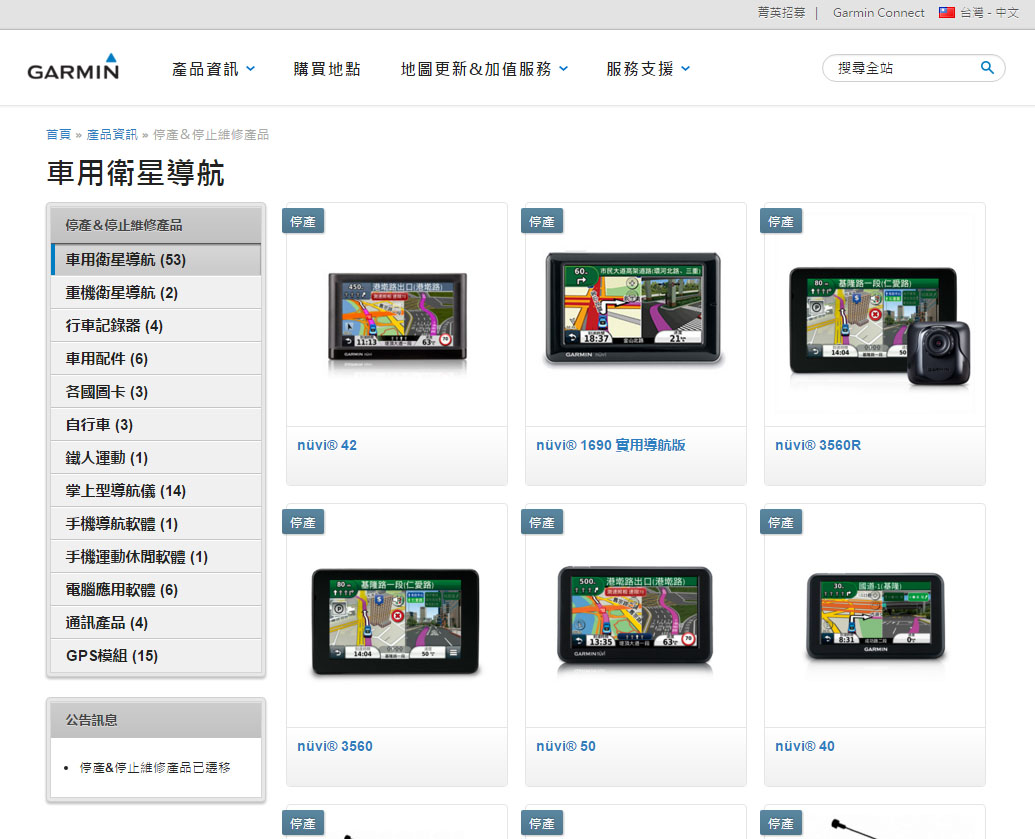Image resolution: width=1035 pixels, height=839 pixels.
Task: Go to 產品資訊 breadcrumb
Action: point(112,135)
